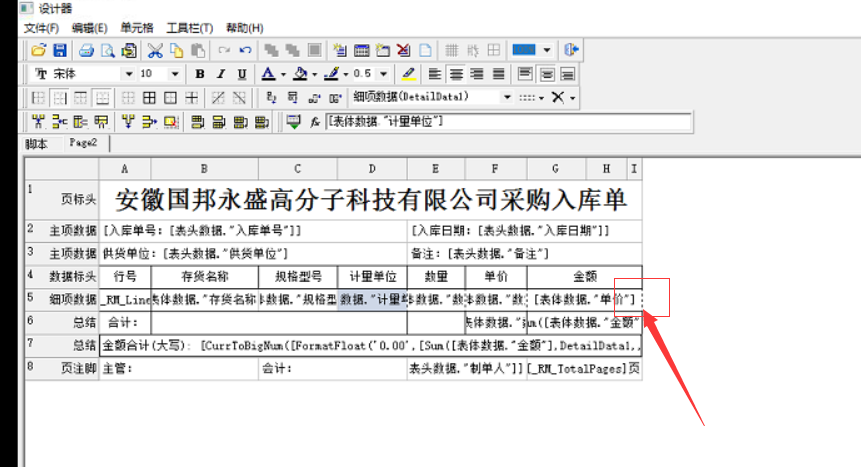Click the redo arrow icon
Image resolution: width=861 pixels, height=467 pixels.
224,51
